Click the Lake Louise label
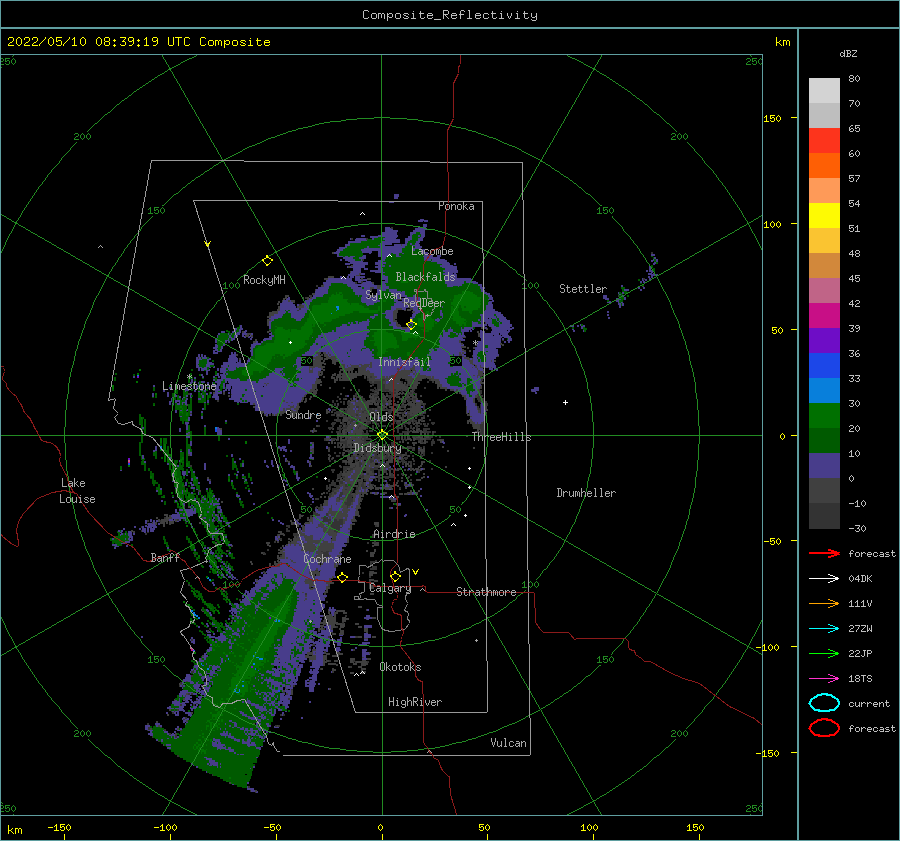 (77, 491)
